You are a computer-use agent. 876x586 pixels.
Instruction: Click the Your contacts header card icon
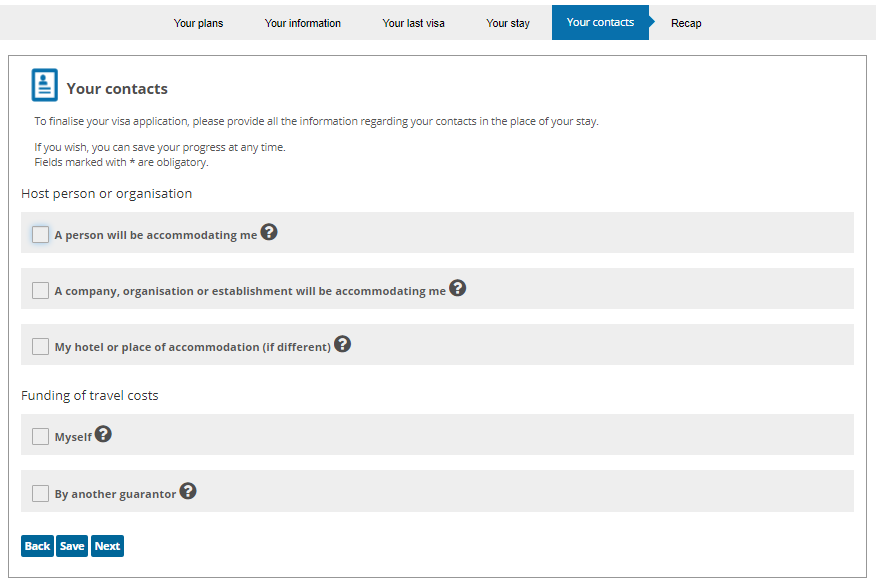45,85
